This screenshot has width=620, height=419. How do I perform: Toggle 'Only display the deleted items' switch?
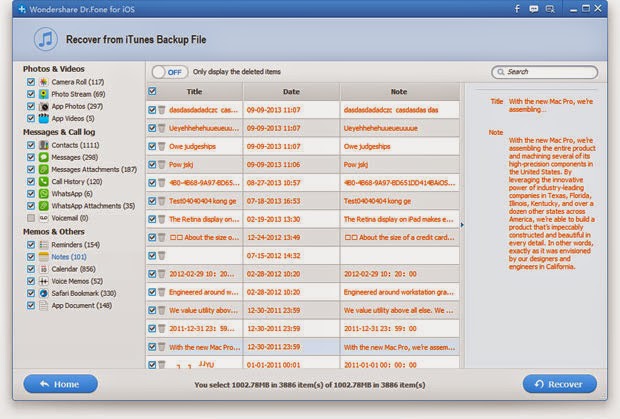pyautogui.click(x=169, y=72)
